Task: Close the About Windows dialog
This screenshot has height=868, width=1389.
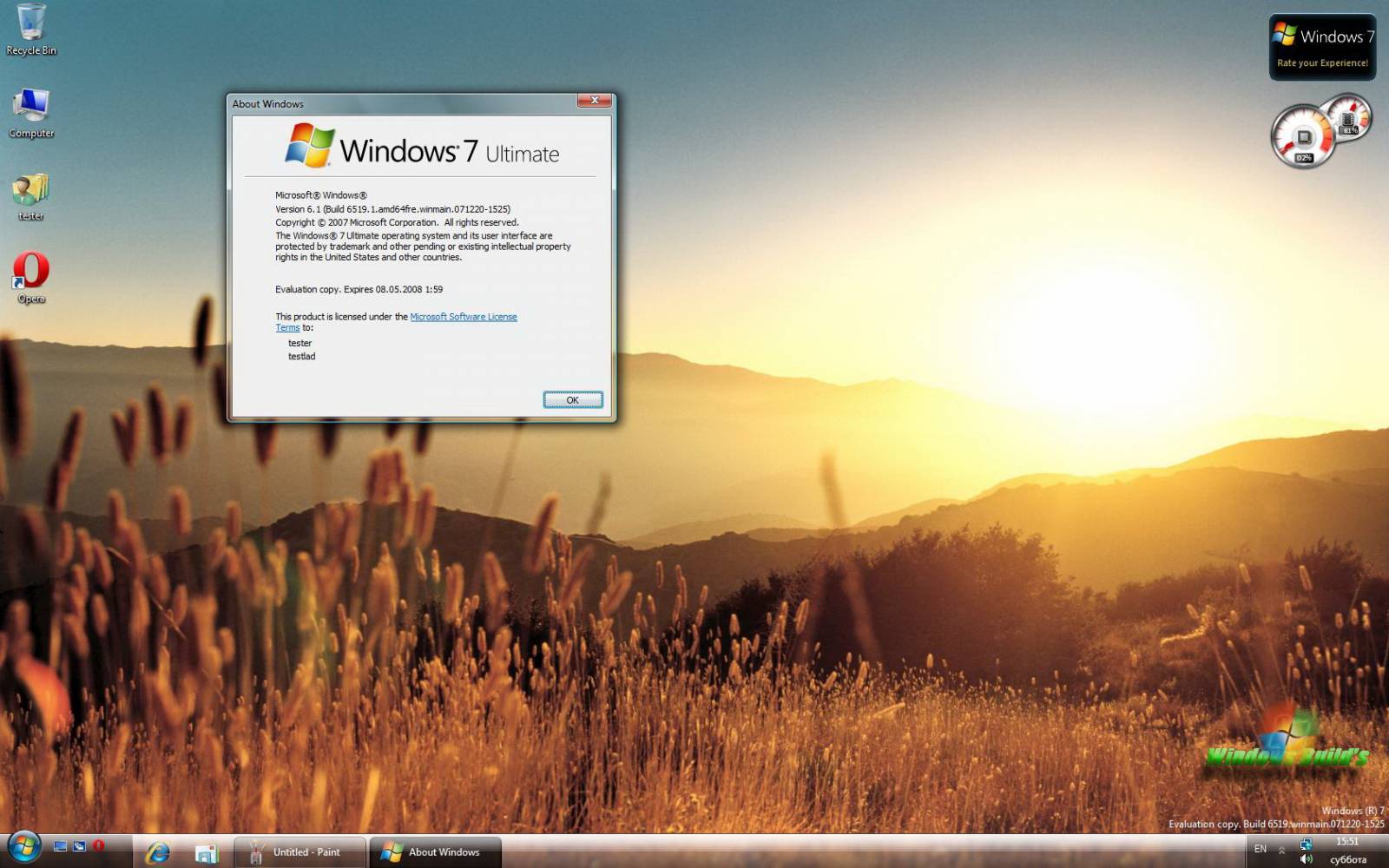Action: tap(595, 101)
